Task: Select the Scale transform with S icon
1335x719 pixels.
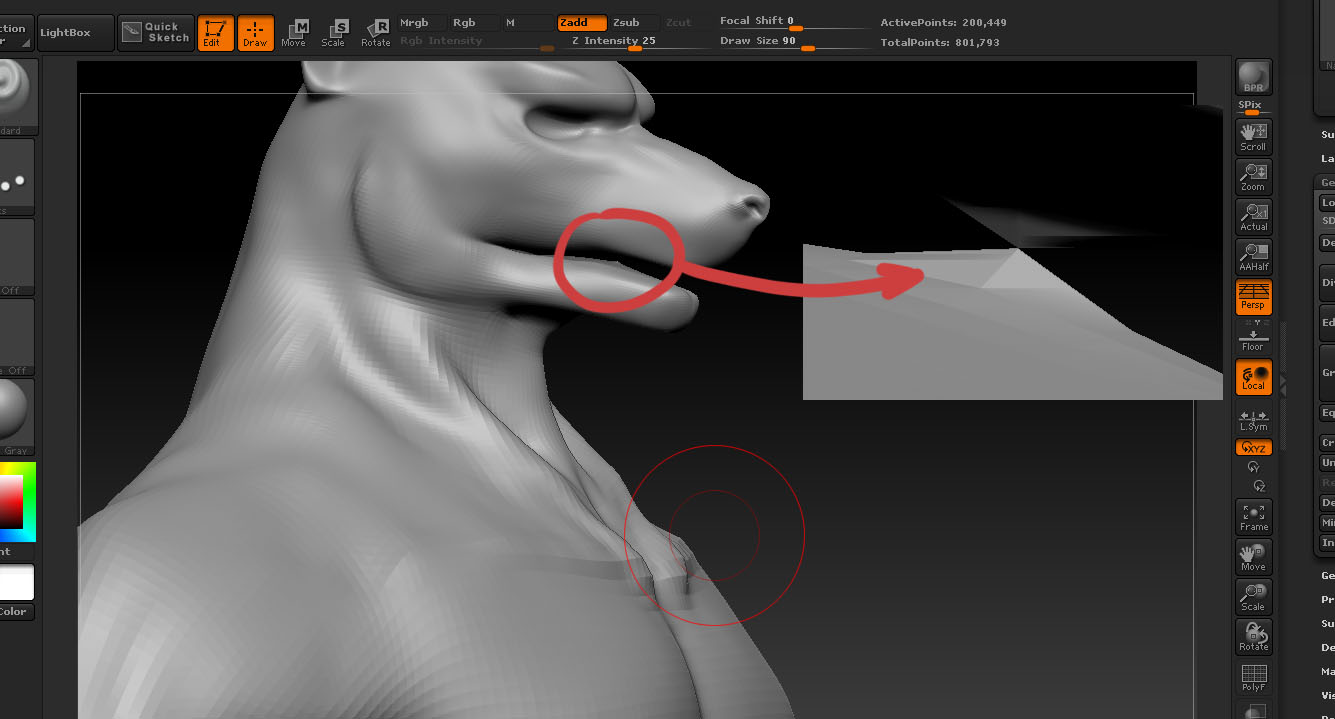Action: pos(334,33)
